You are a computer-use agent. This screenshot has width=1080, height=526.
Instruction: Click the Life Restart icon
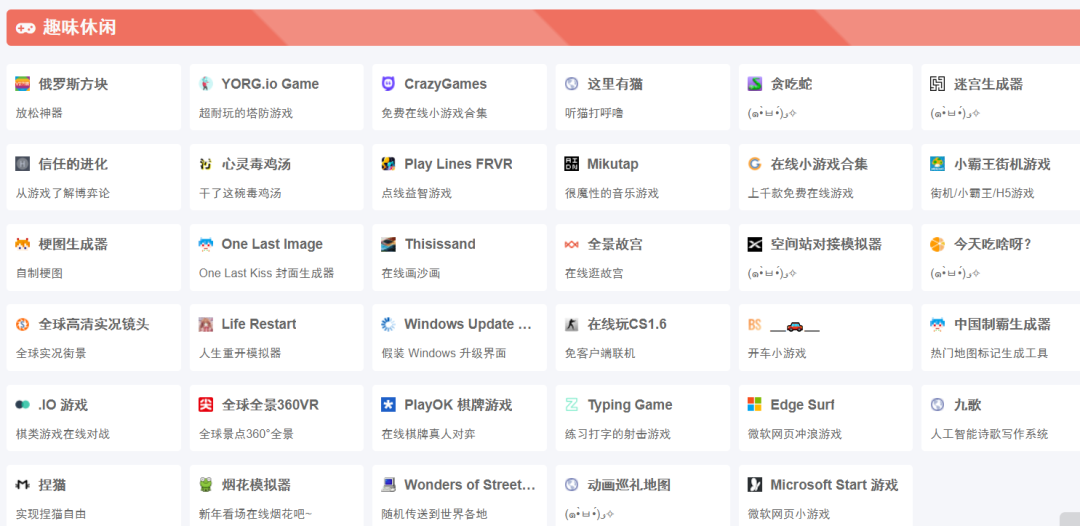pos(205,324)
